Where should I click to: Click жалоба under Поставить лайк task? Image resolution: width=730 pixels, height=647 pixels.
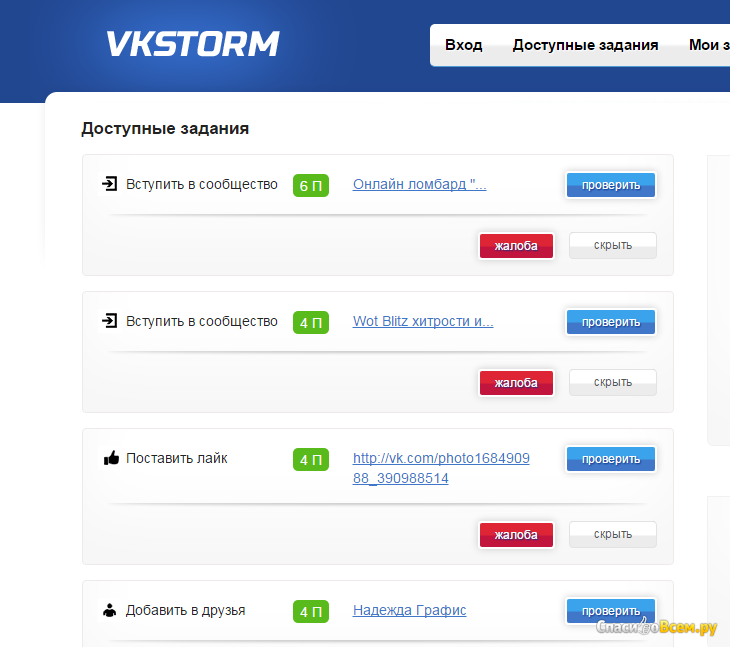tap(516, 534)
